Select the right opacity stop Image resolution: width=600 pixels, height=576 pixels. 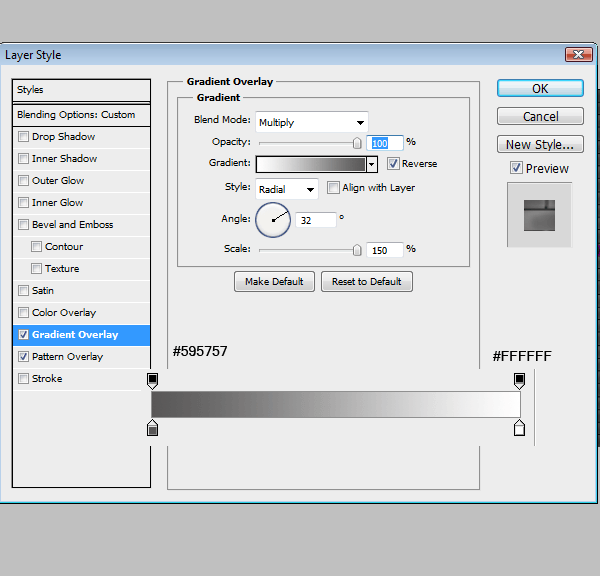click(519, 381)
